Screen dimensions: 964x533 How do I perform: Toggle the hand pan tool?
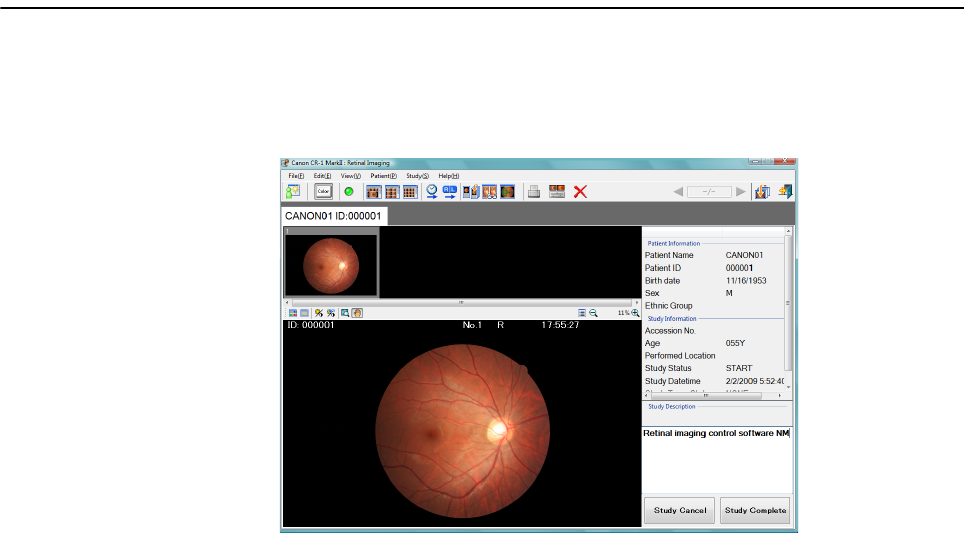coord(358,313)
